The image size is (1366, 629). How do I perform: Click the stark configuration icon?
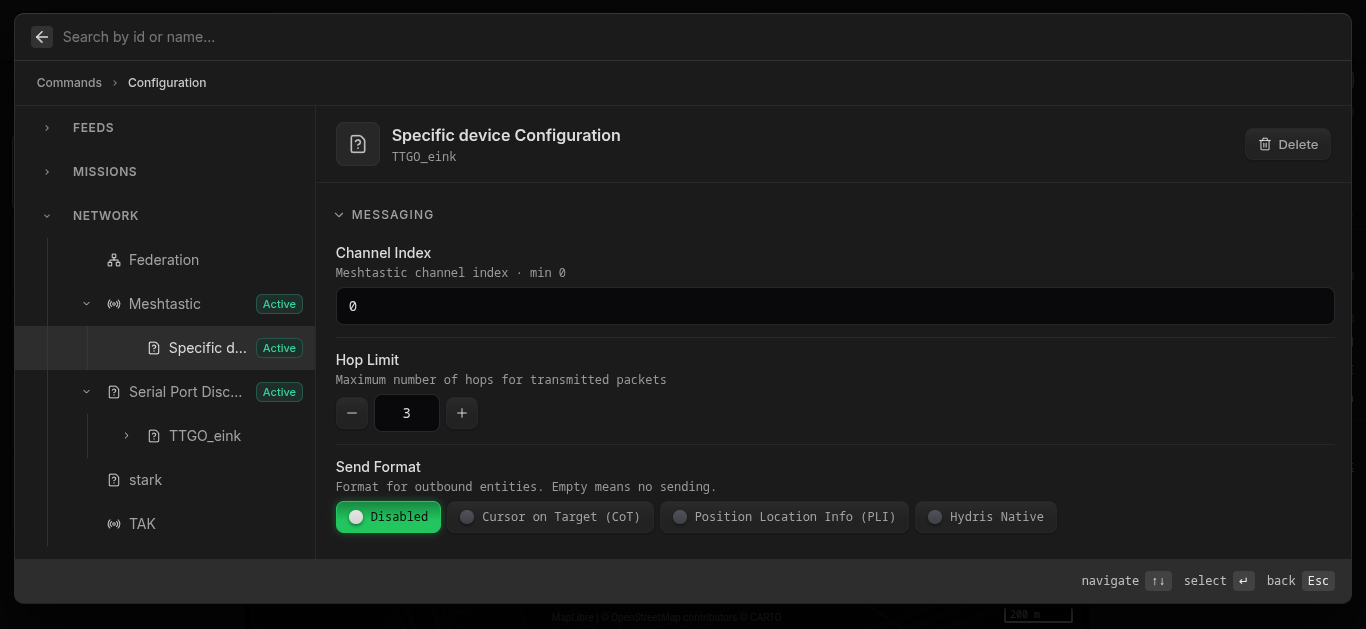point(112,480)
